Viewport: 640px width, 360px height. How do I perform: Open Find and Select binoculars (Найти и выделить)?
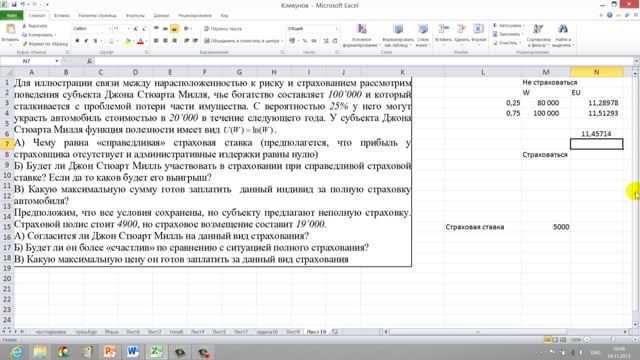click(x=563, y=35)
